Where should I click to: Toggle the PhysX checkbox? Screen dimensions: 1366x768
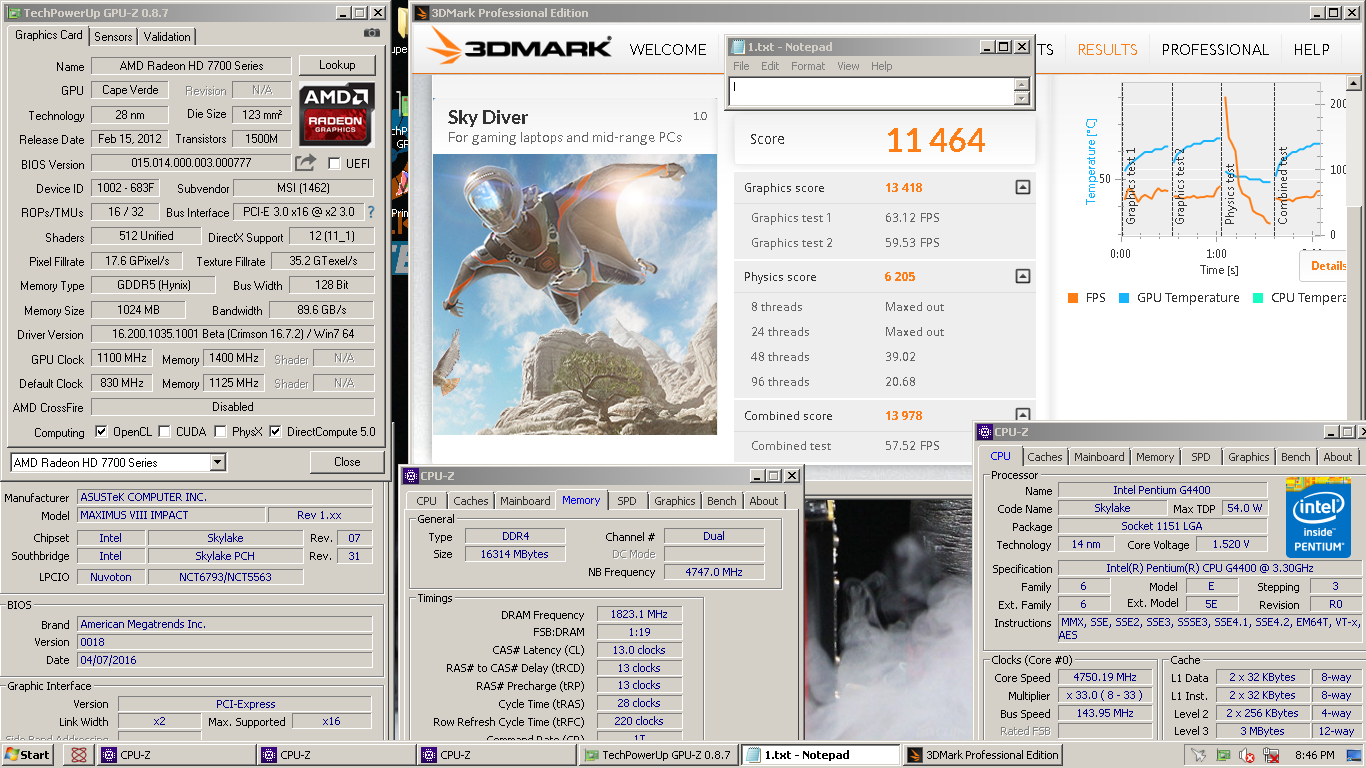(x=220, y=432)
